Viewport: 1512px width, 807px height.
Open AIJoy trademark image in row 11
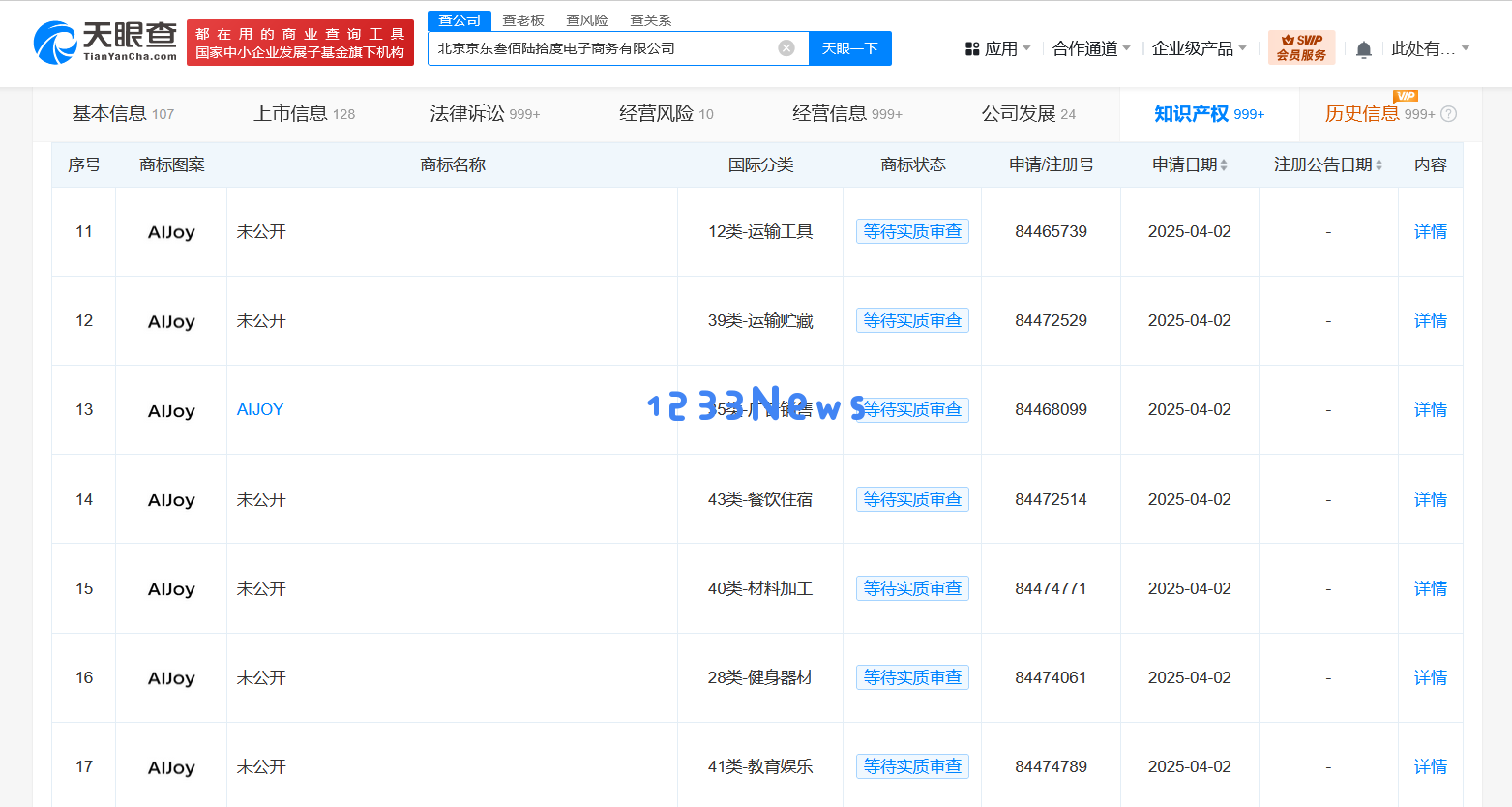click(x=171, y=232)
